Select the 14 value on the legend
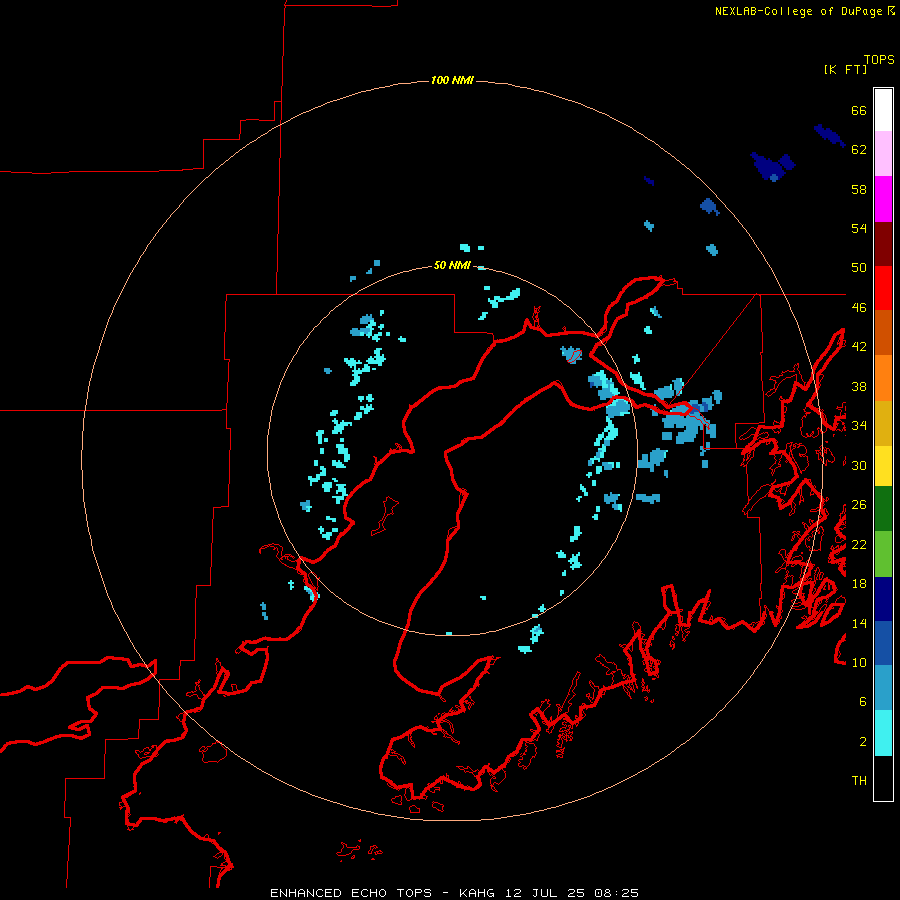The width and height of the screenshot is (900, 900). [x=859, y=623]
